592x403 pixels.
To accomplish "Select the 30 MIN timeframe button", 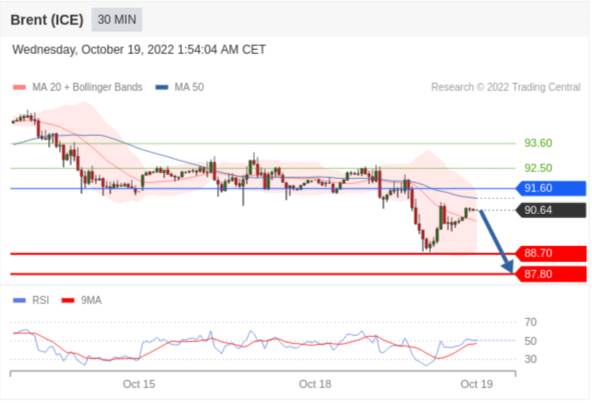I will coord(117,19).
